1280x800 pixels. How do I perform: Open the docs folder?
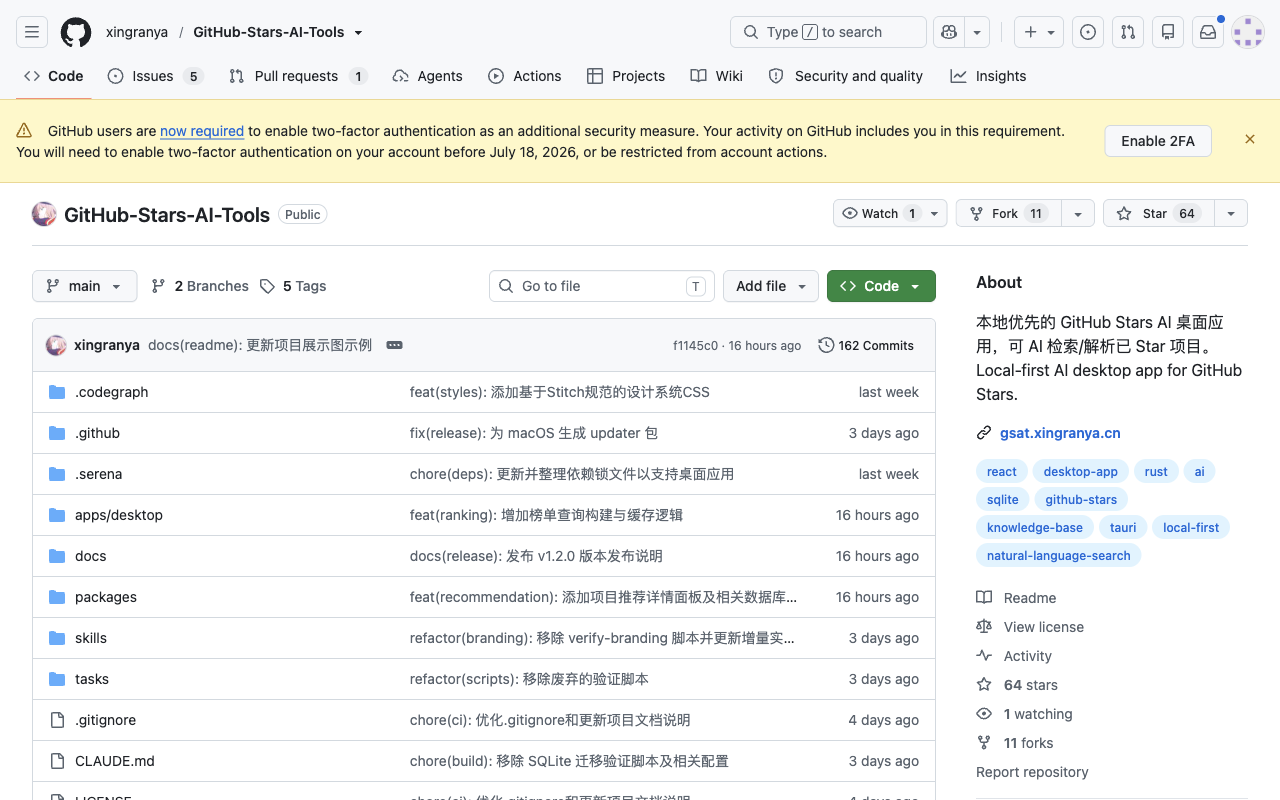pos(91,556)
